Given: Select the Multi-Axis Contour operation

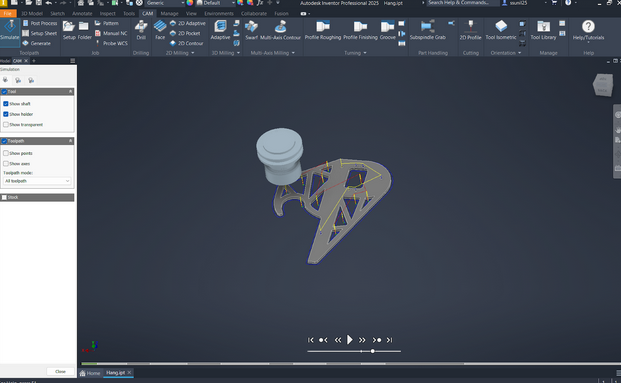Looking at the screenshot, I should (280, 30).
